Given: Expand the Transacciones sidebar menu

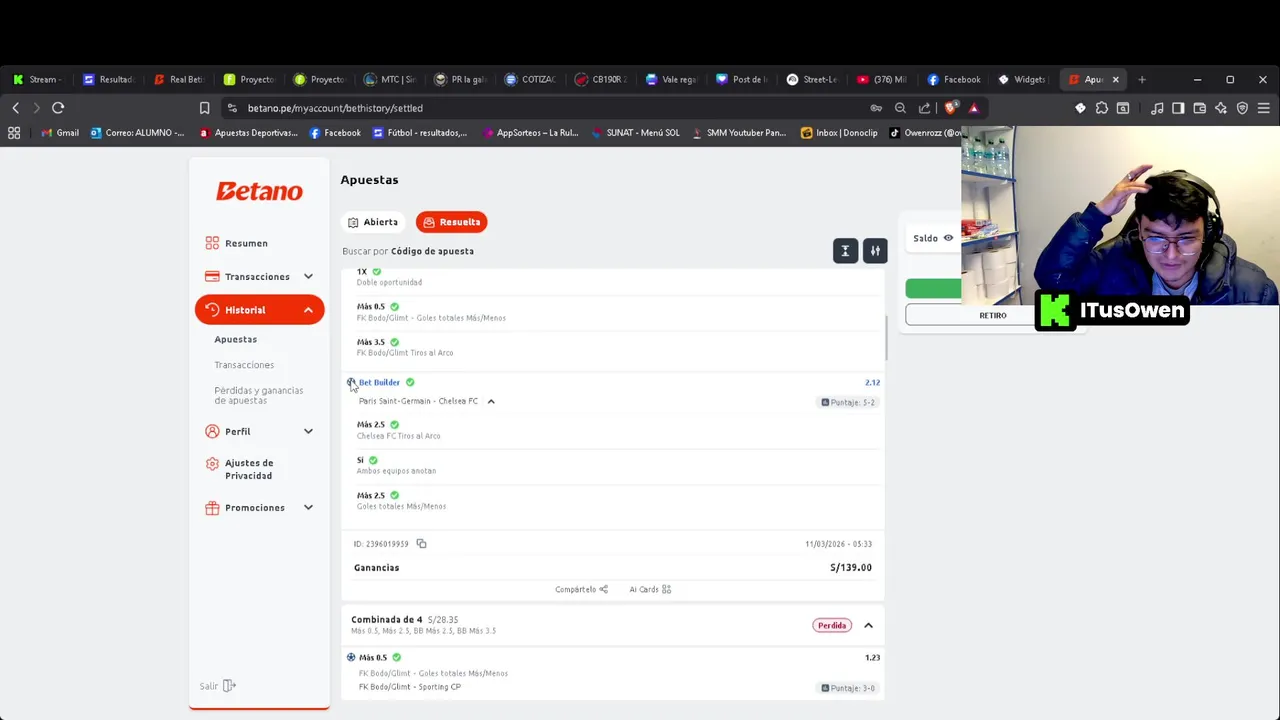Looking at the screenshot, I should point(259,276).
